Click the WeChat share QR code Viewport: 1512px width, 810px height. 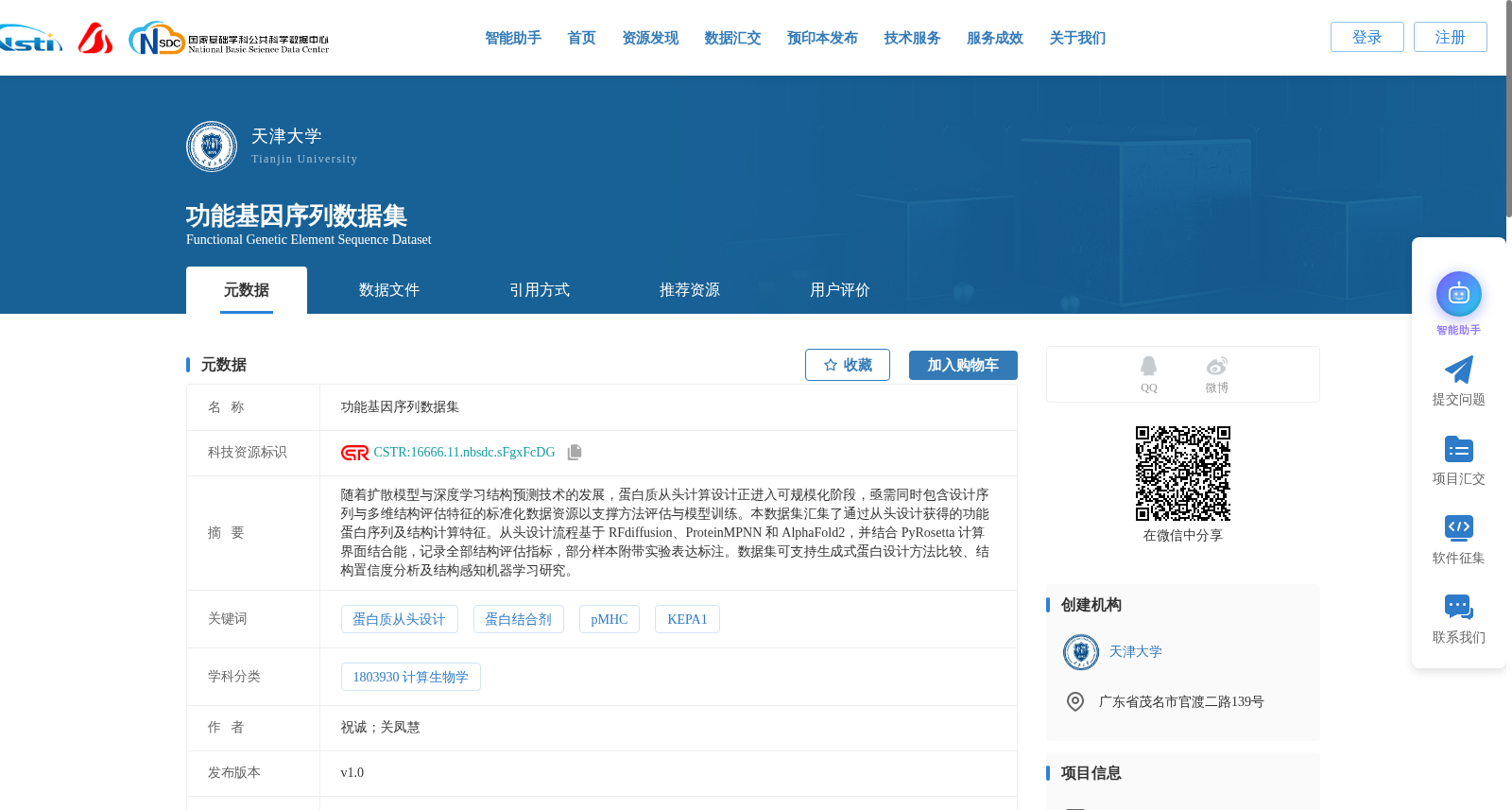1183,474
